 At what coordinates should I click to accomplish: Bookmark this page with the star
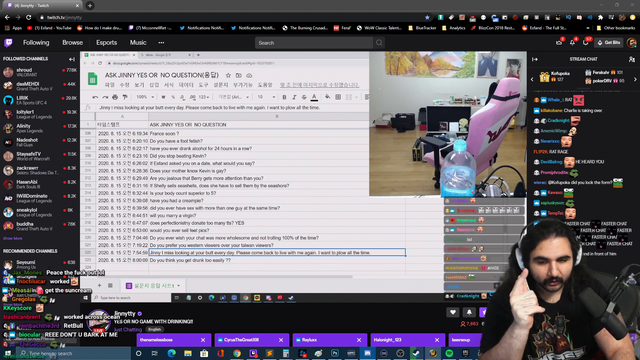tap(427, 18)
